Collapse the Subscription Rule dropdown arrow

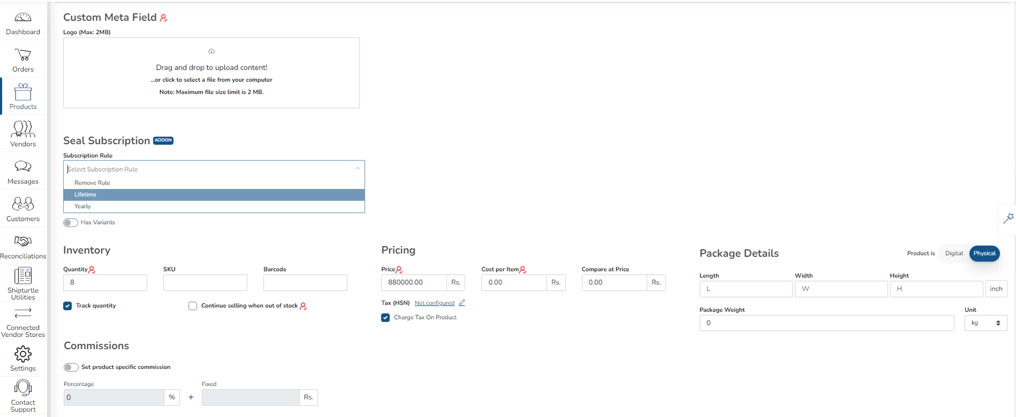coord(356,168)
